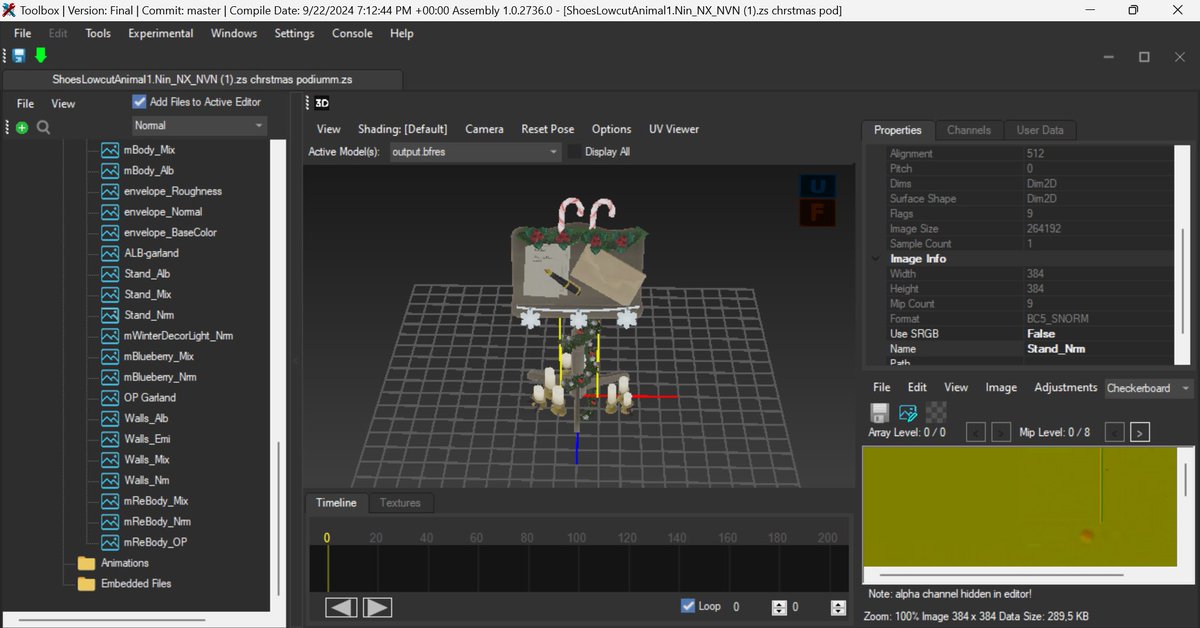Click the mBlueberry_Mix texture icon
1200x628 pixels.
(x=110, y=356)
